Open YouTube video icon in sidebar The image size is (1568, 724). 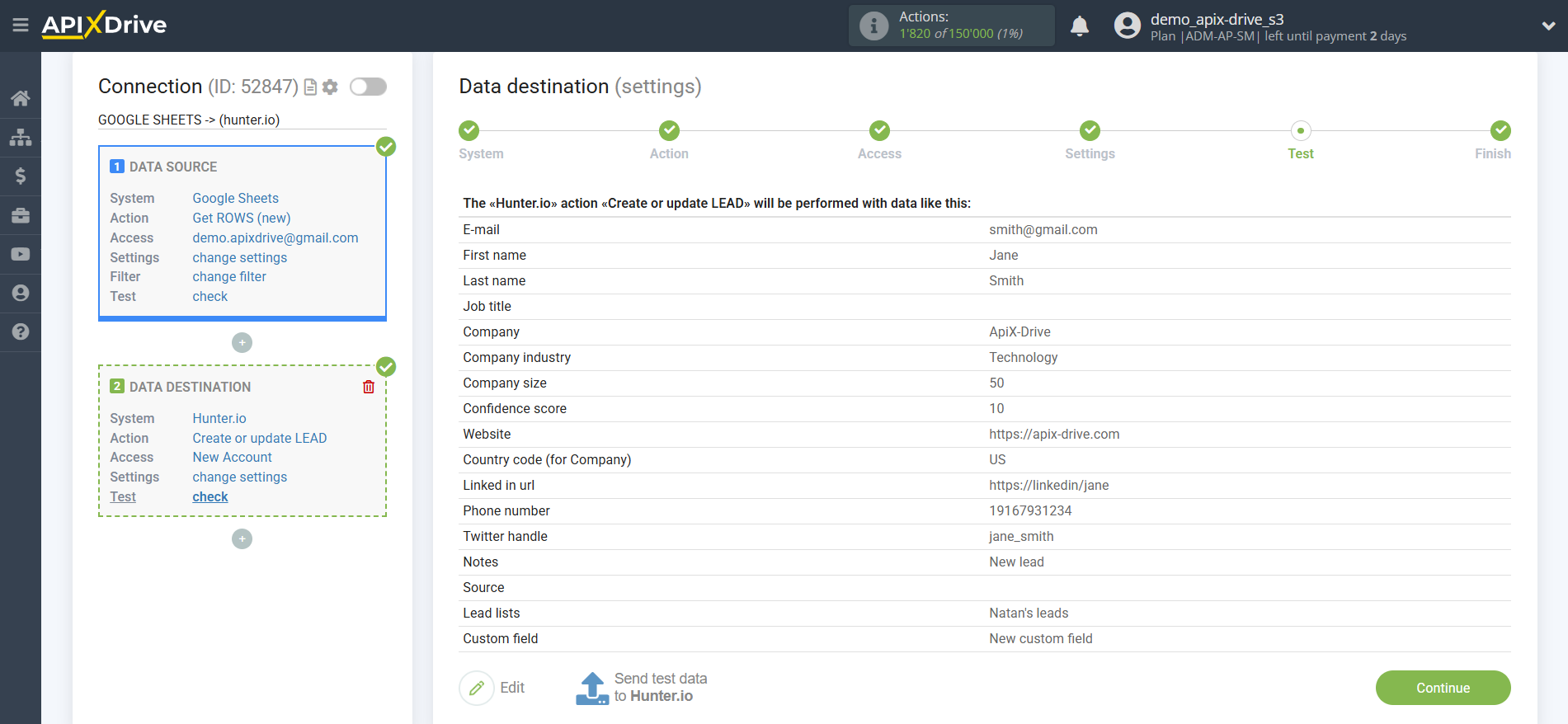pos(21,254)
